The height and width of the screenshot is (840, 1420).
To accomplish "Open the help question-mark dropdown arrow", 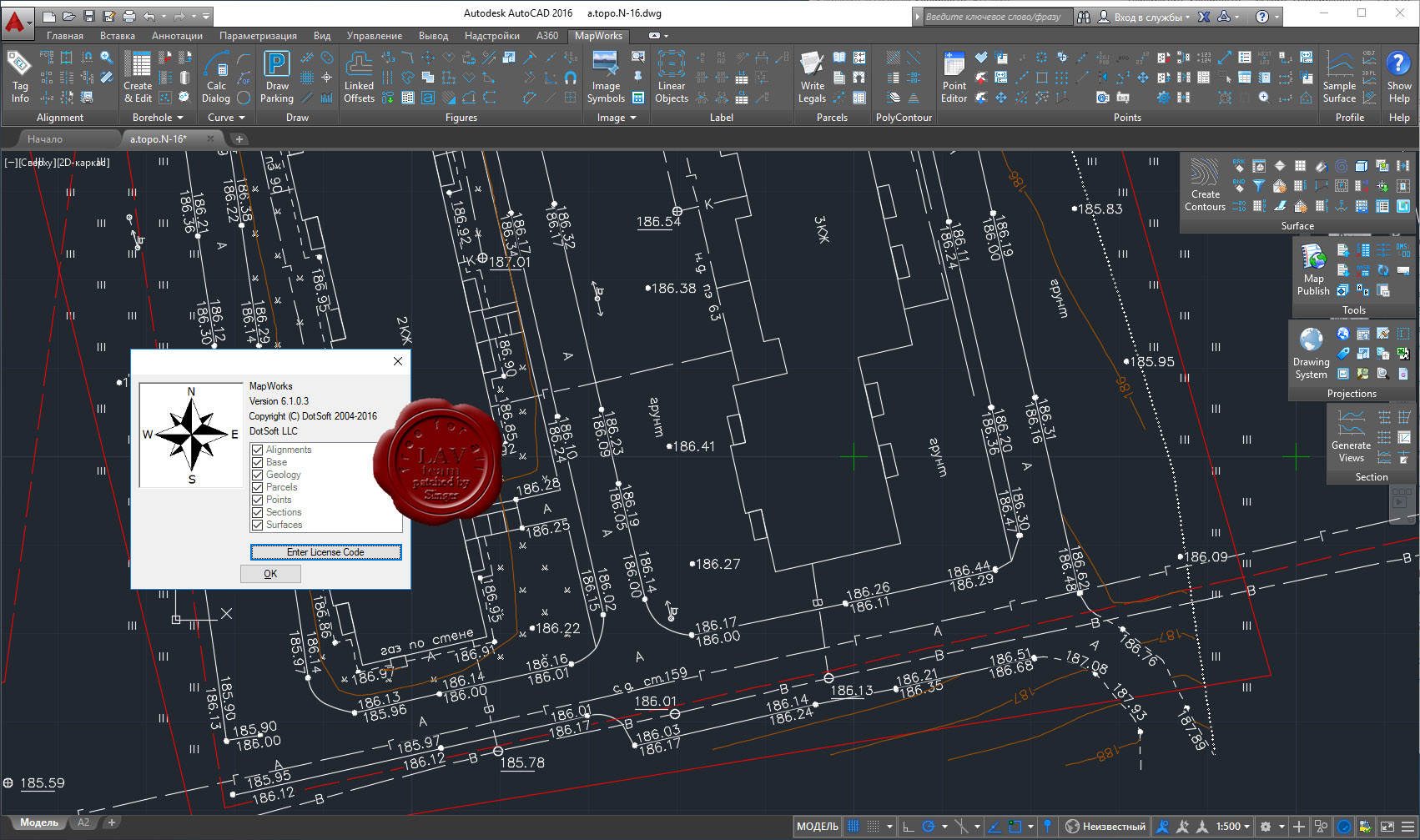I will pyautogui.click(x=1277, y=17).
